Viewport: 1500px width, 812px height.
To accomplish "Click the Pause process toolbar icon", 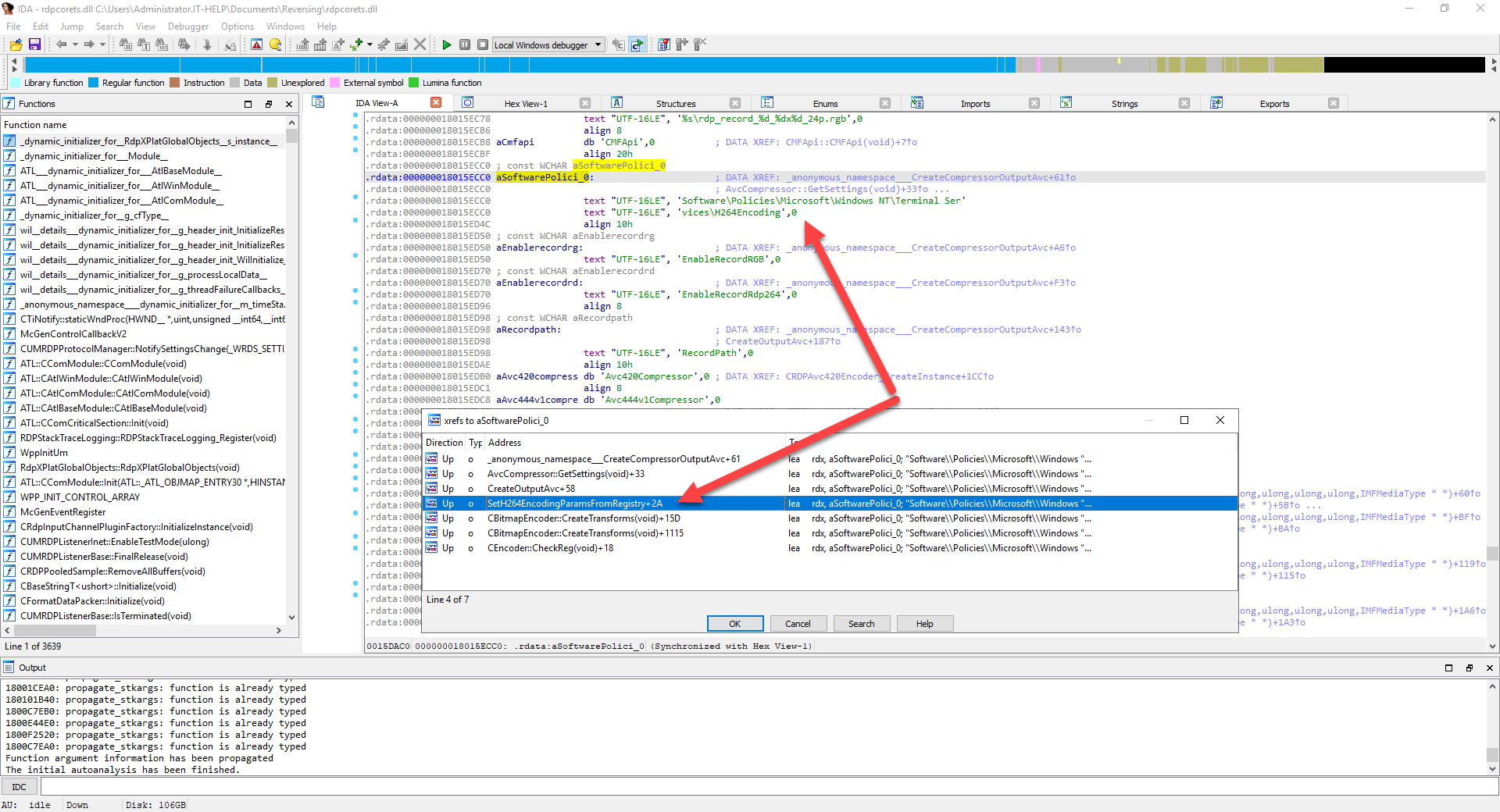I will [465, 45].
